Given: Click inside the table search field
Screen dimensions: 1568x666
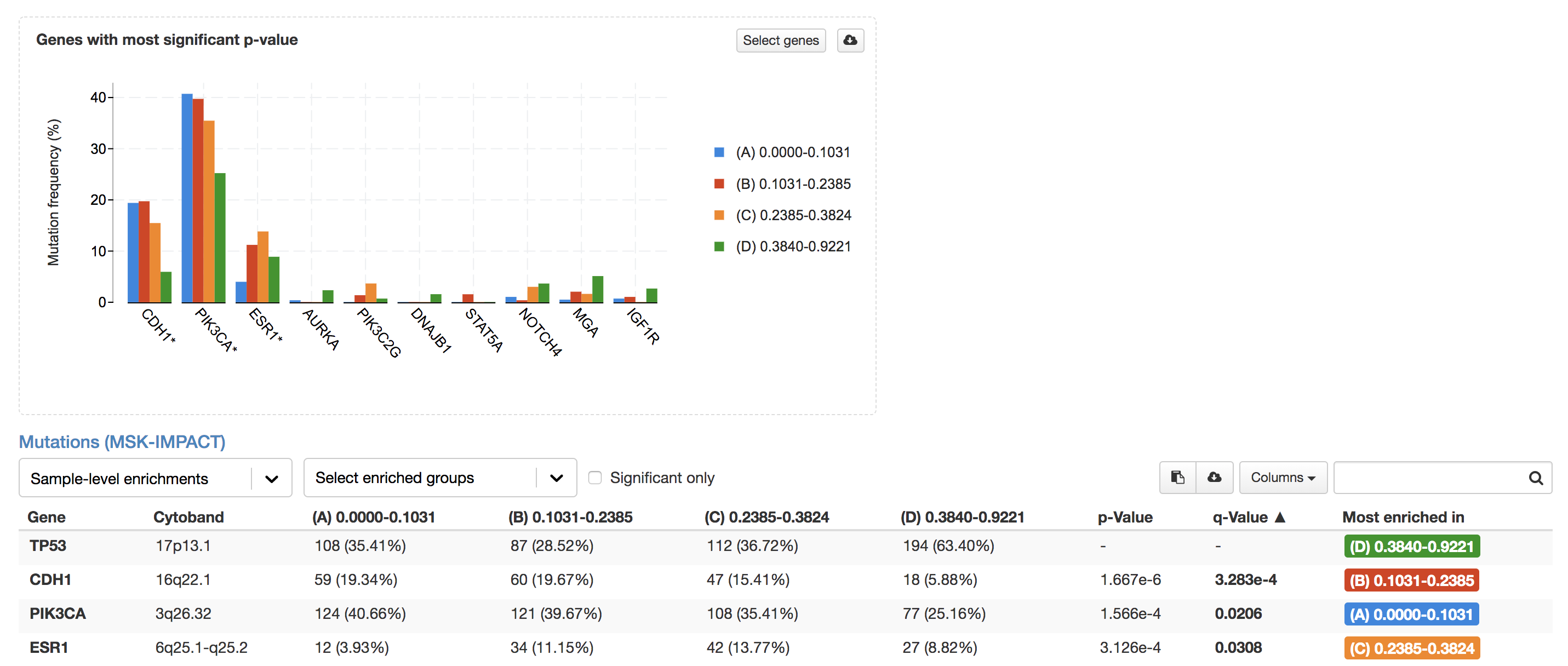Looking at the screenshot, I should click(1430, 477).
